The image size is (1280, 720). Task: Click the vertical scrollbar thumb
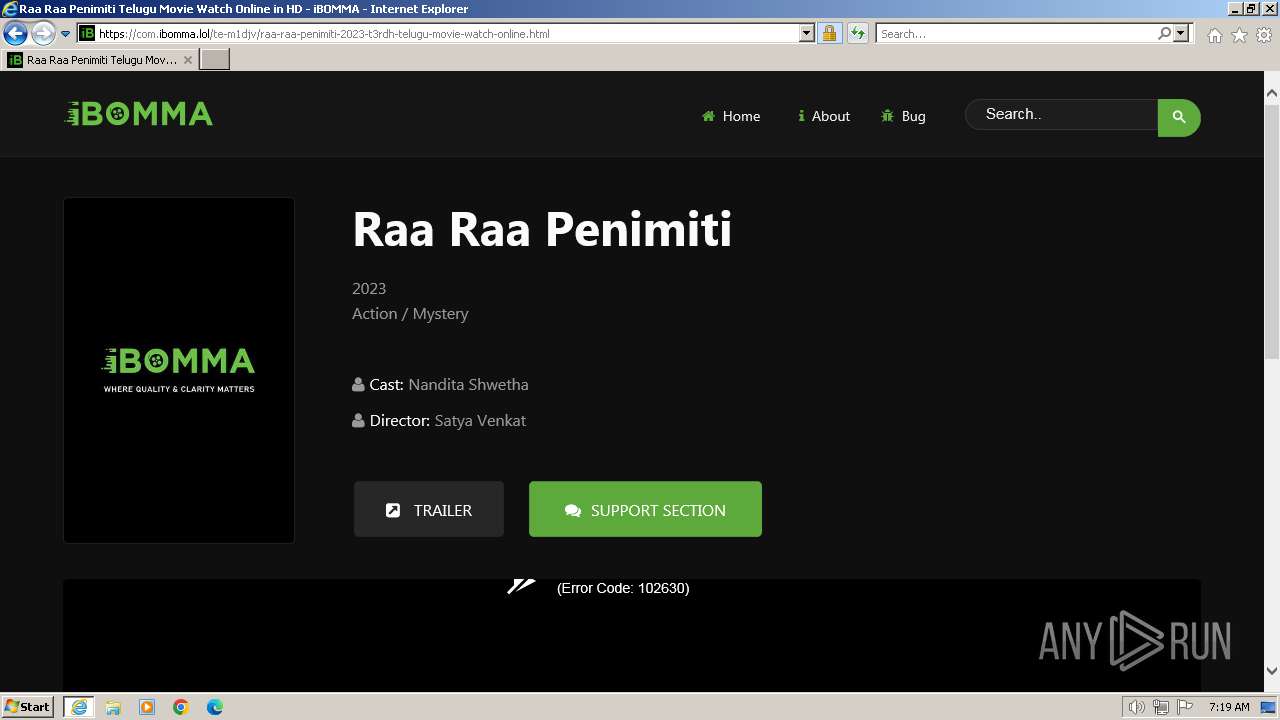(x=1272, y=230)
